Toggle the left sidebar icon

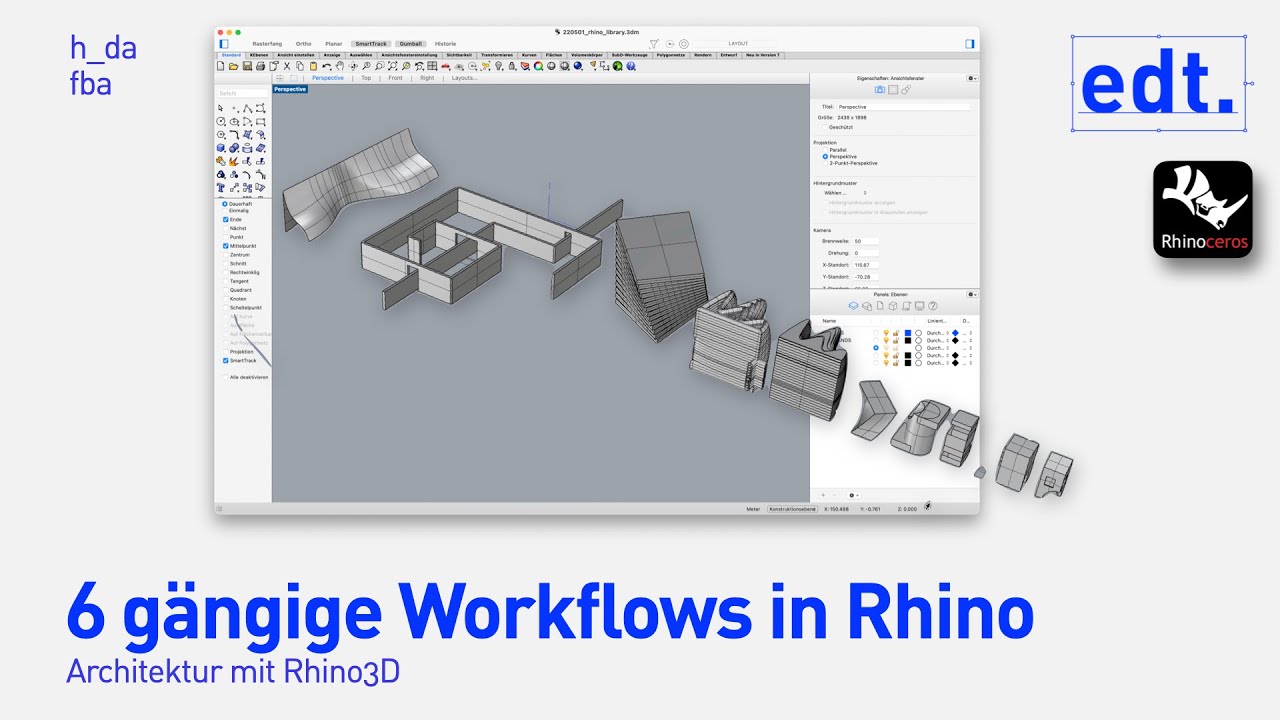223,44
